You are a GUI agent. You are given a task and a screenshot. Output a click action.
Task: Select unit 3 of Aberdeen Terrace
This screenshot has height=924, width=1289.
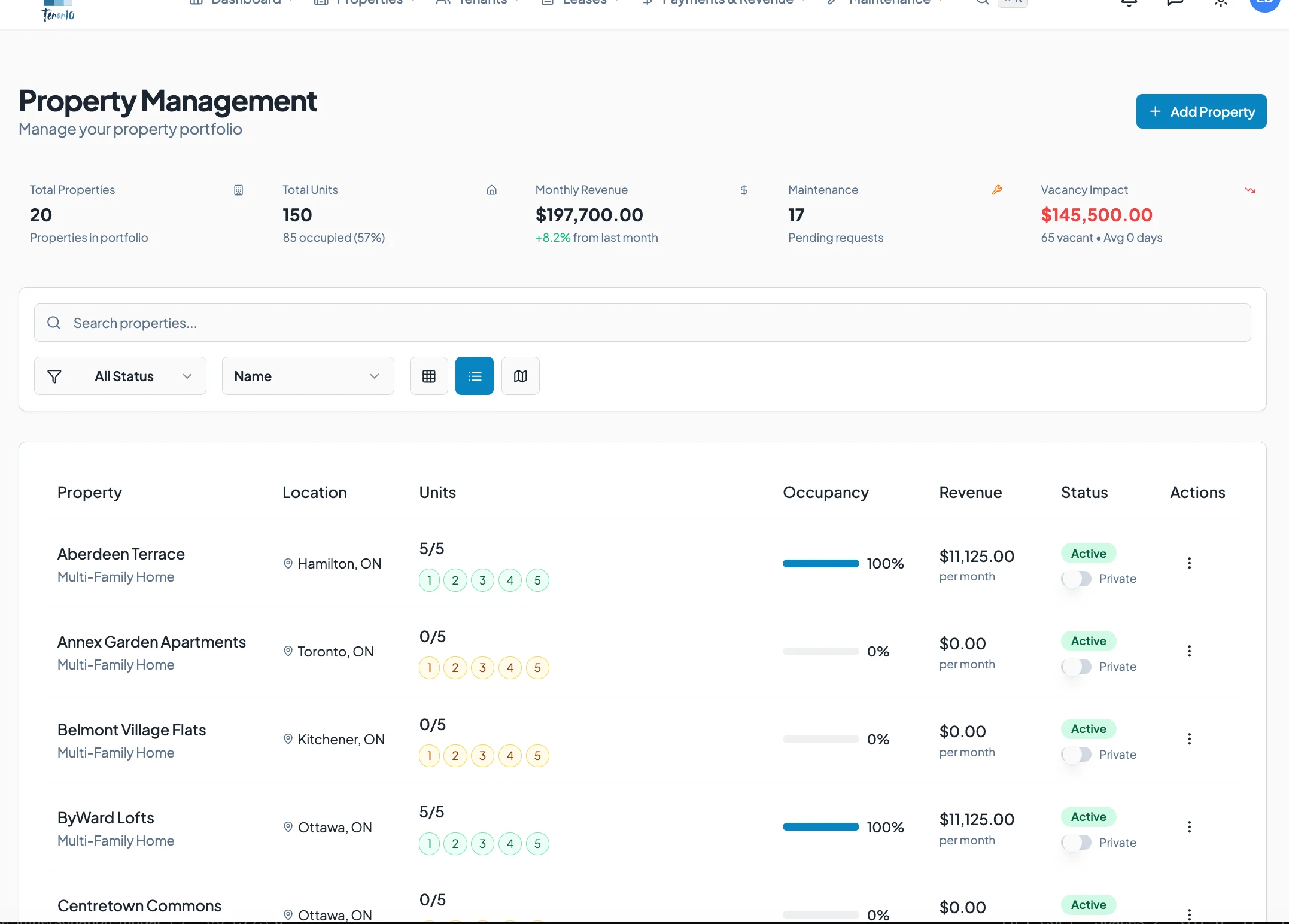482,580
